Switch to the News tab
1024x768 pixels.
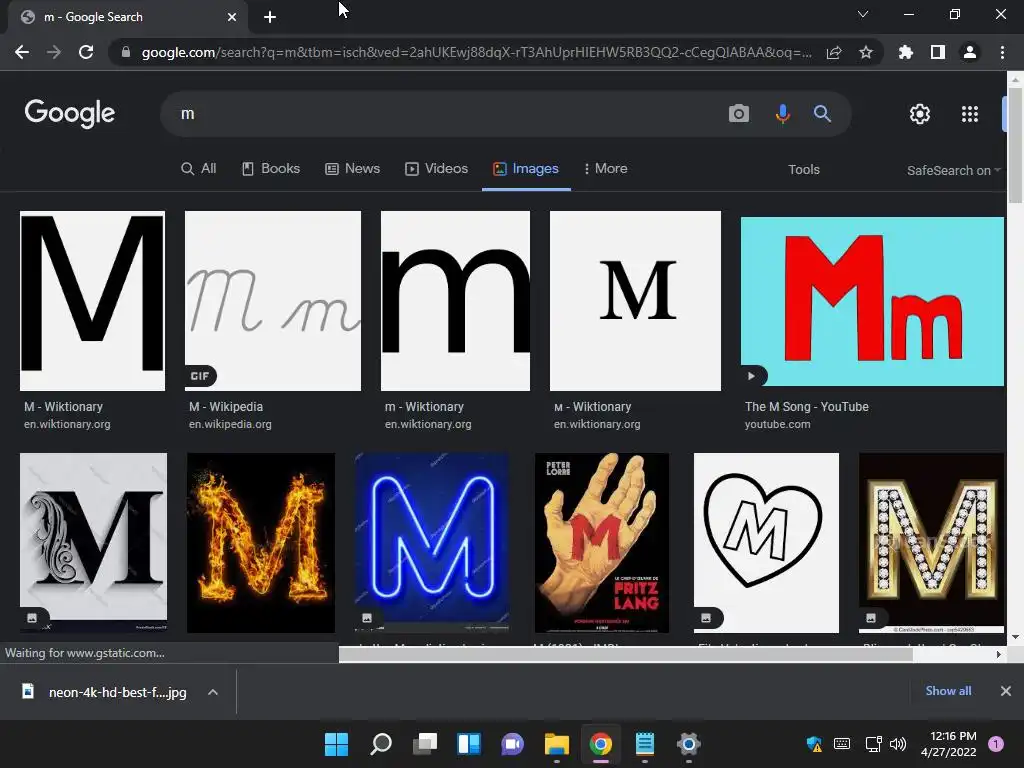(353, 168)
